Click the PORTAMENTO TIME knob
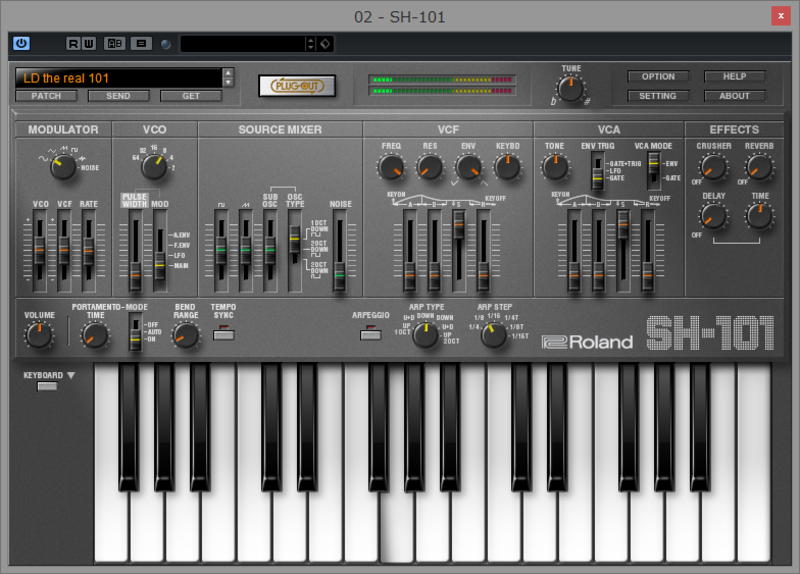 pos(95,335)
